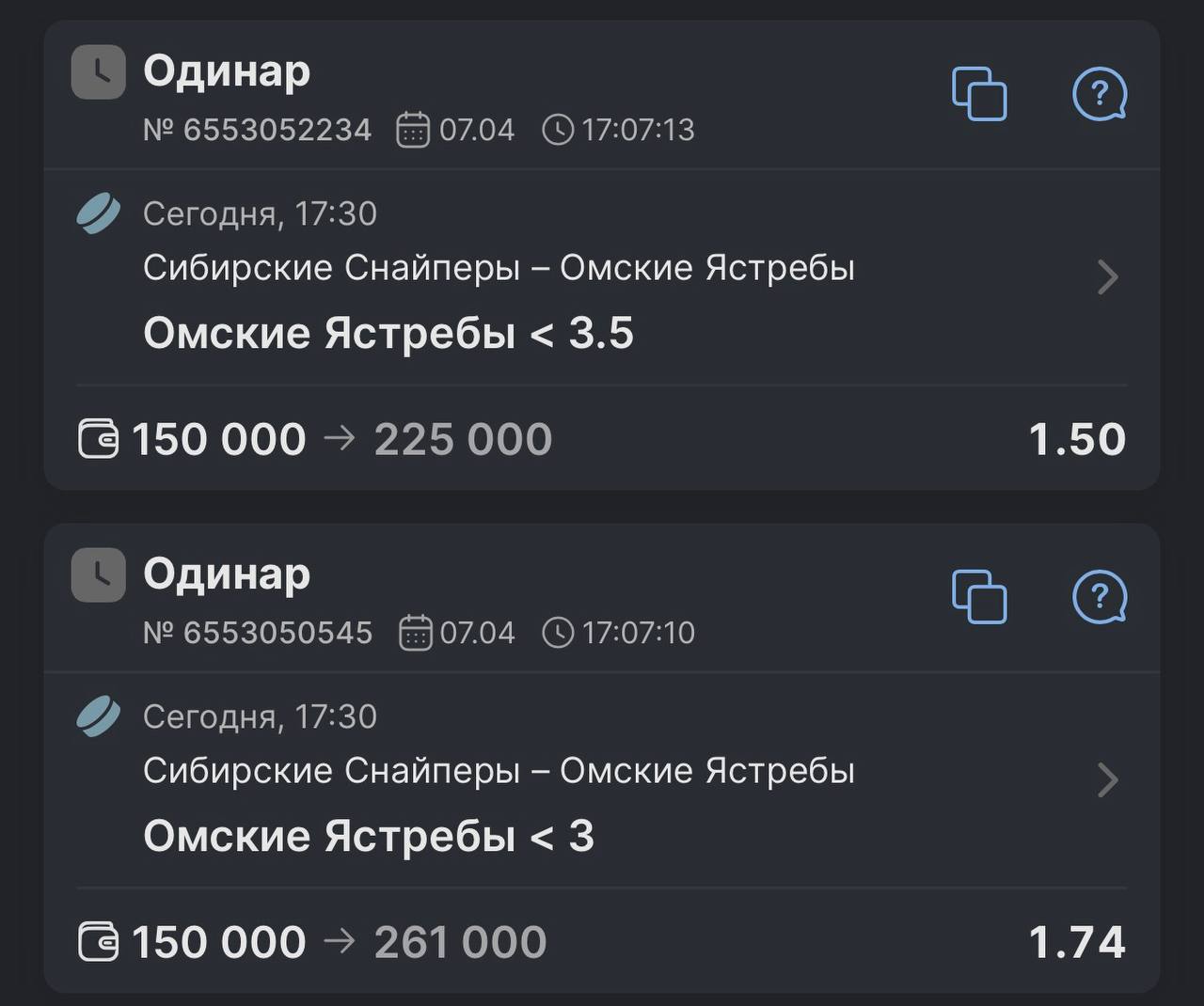Click wallet icon beside first 150 000 stake

[98, 439]
